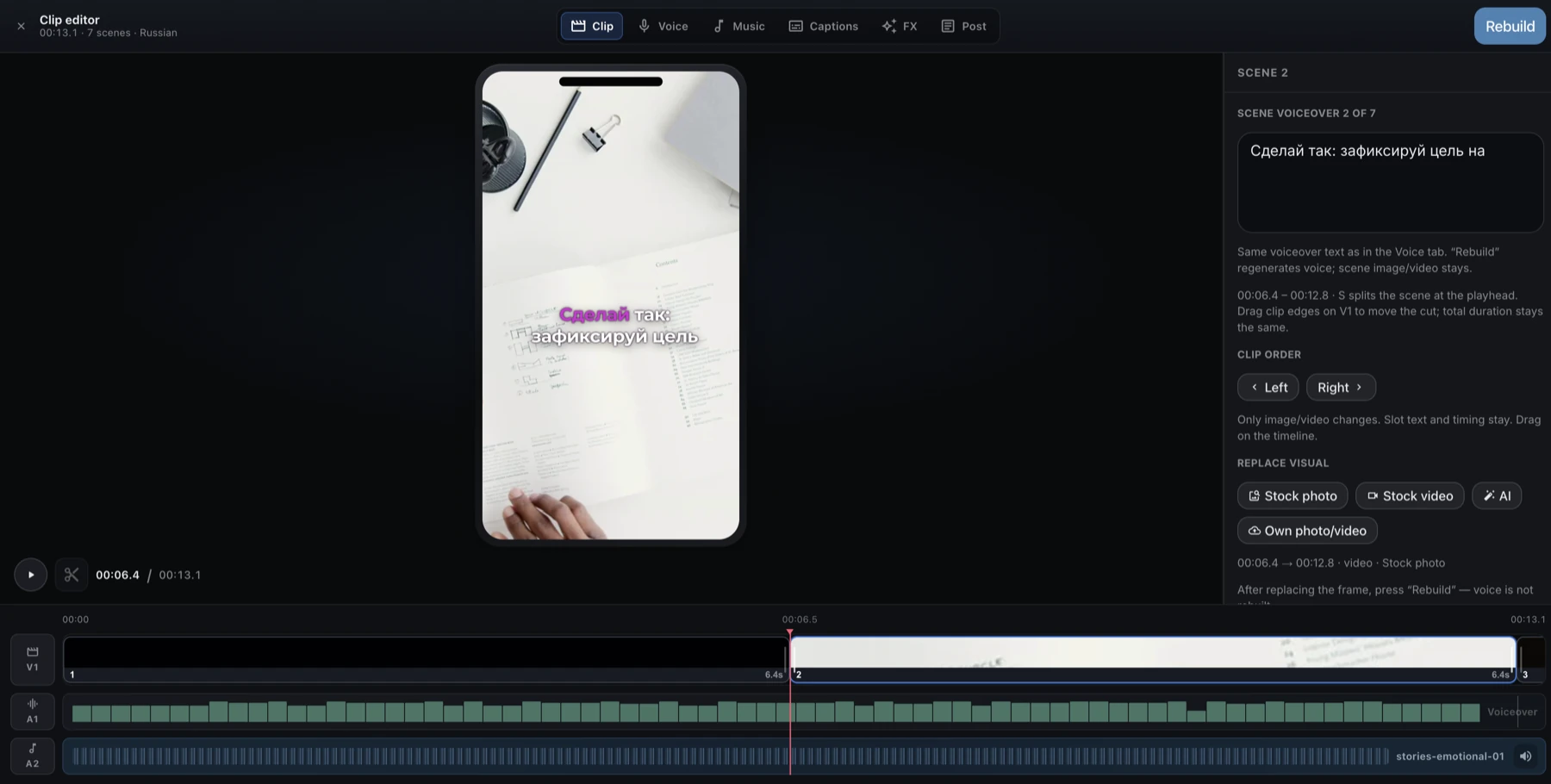Click the REPLACE VISUAL heading
Screen dimensions: 1551x784
click(x=1283, y=463)
